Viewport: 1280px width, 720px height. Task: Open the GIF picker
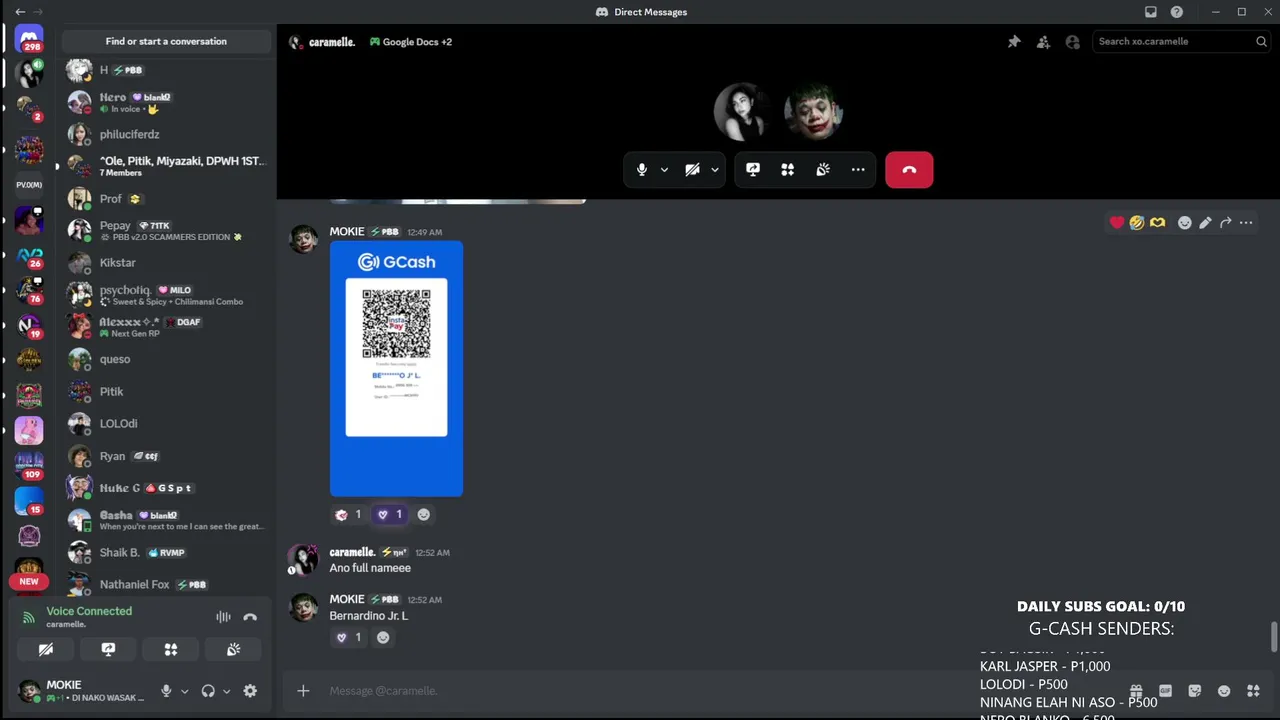click(1165, 691)
